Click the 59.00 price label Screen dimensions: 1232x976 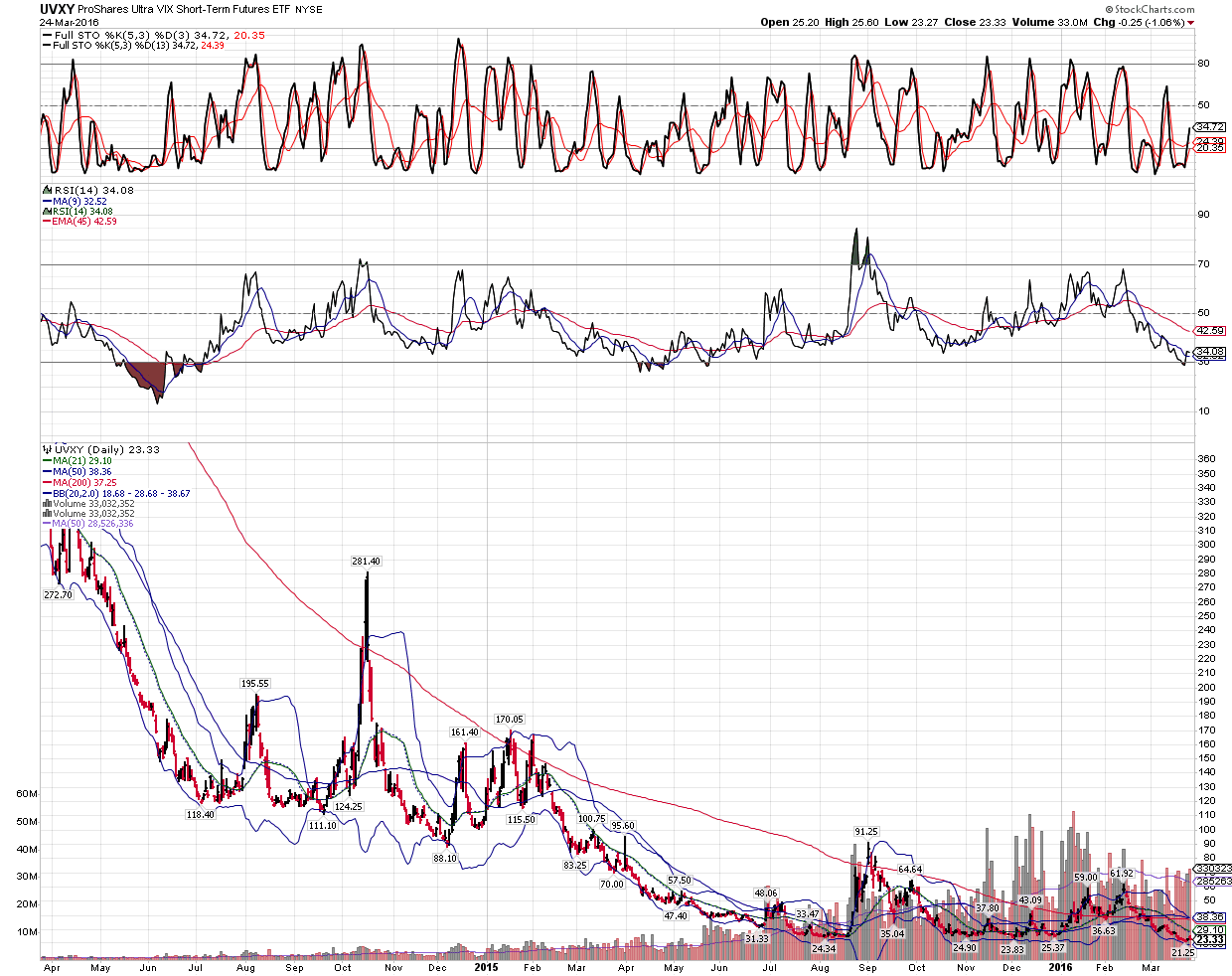[x=1086, y=877]
